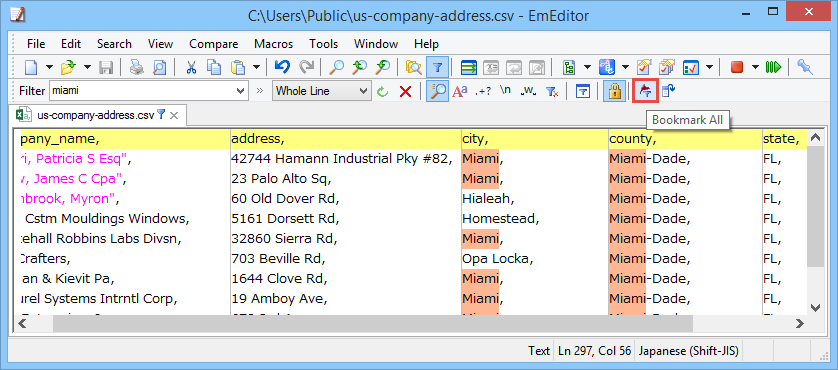The width and height of the screenshot is (838, 370).
Task: Open the Markers ABC dropdown arrow
Action: [x=625, y=67]
